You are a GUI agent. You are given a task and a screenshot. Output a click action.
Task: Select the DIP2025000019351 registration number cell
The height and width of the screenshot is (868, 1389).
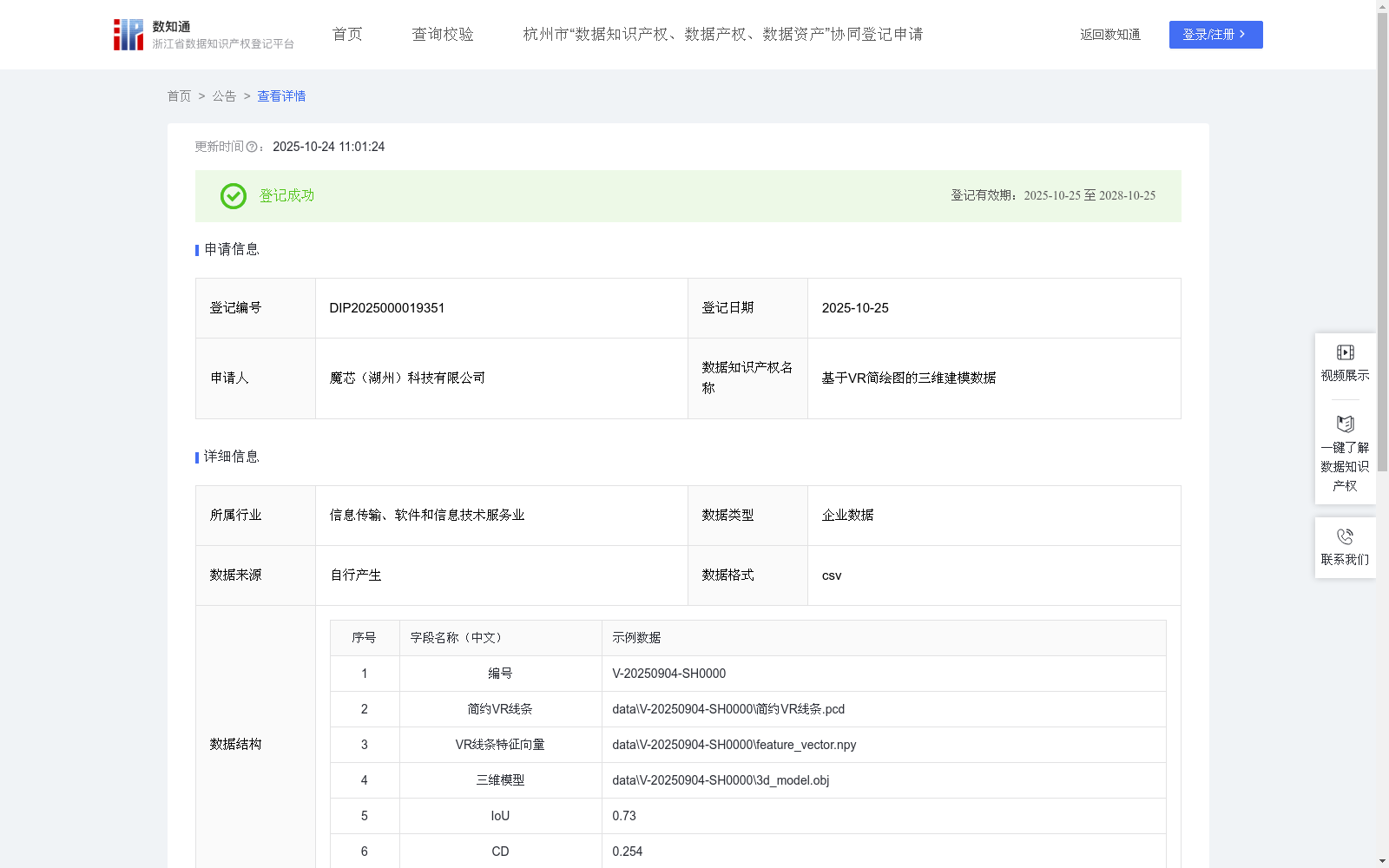(x=386, y=308)
